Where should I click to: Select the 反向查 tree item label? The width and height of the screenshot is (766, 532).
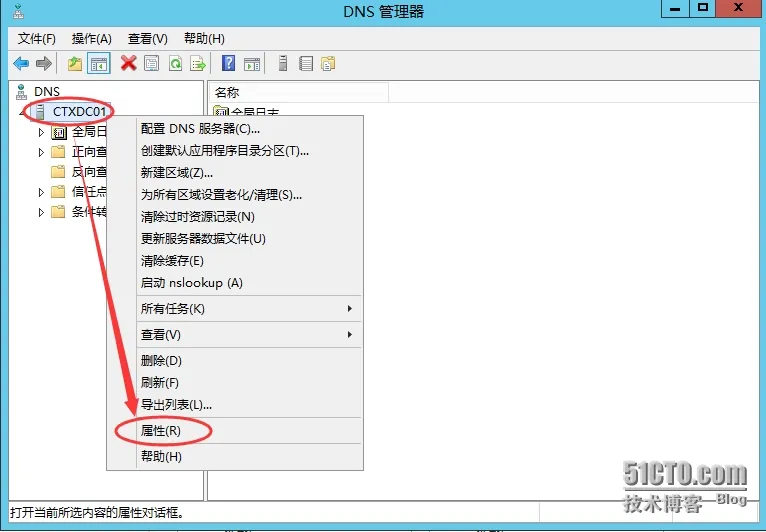pyautogui.click(x=89, y=172)
